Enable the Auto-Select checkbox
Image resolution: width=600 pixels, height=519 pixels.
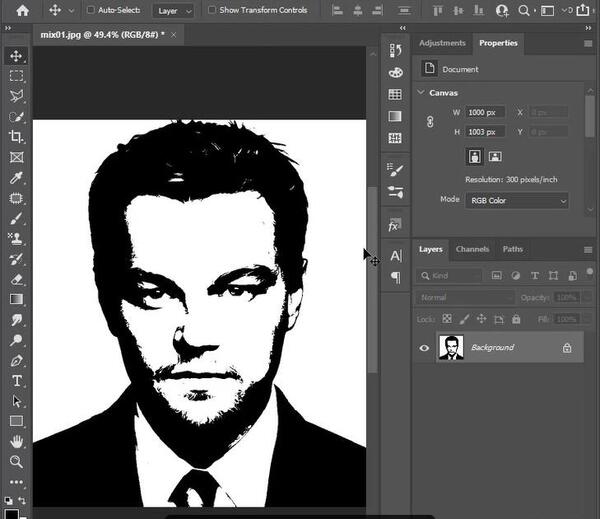[91, 10]
